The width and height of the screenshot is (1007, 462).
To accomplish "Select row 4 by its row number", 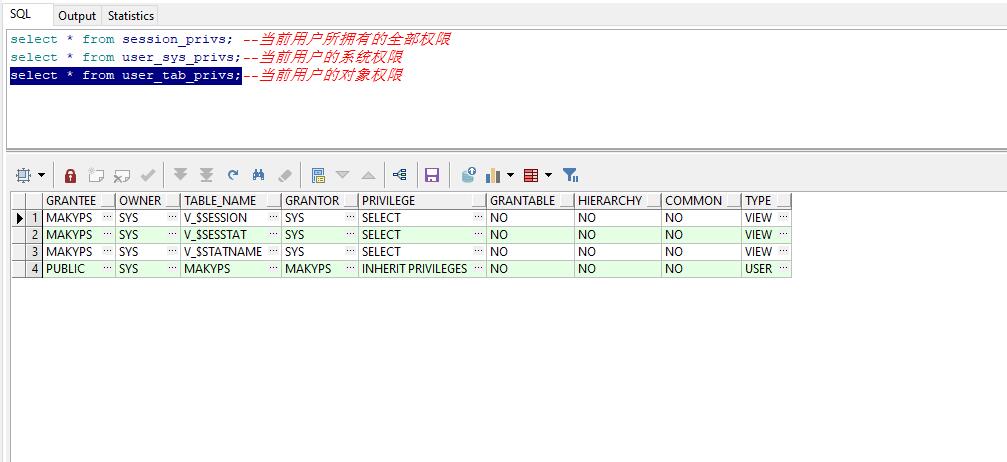I will [x=35, y=269].
